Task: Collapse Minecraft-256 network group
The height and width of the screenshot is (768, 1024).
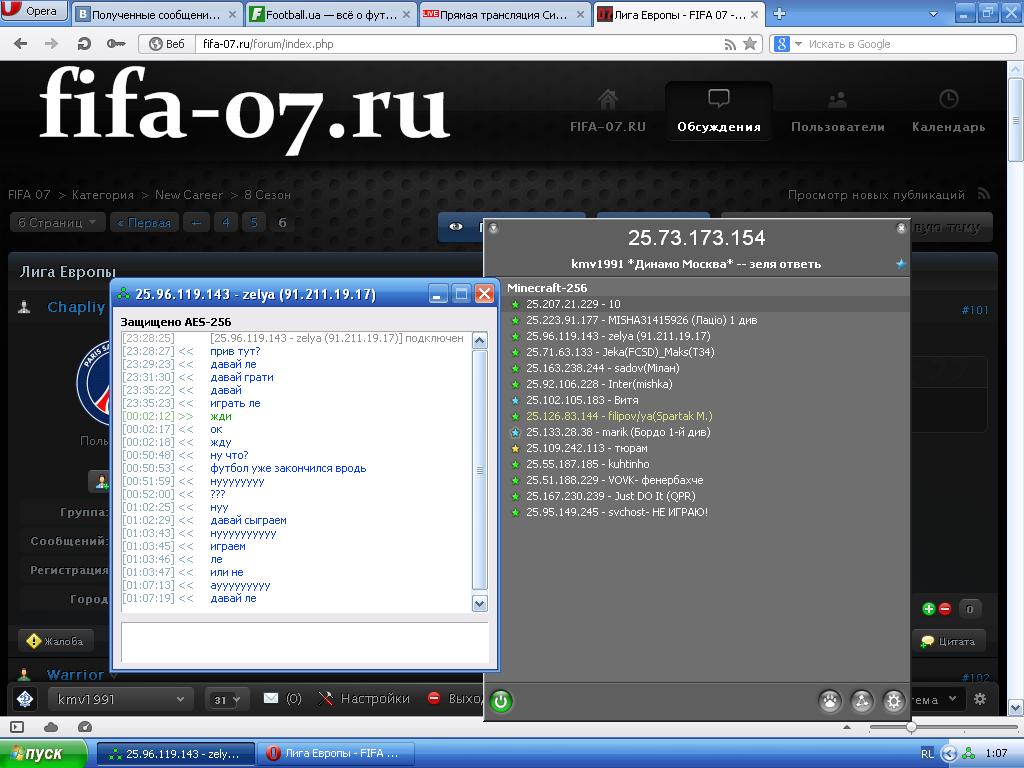Action: (547, 288)
